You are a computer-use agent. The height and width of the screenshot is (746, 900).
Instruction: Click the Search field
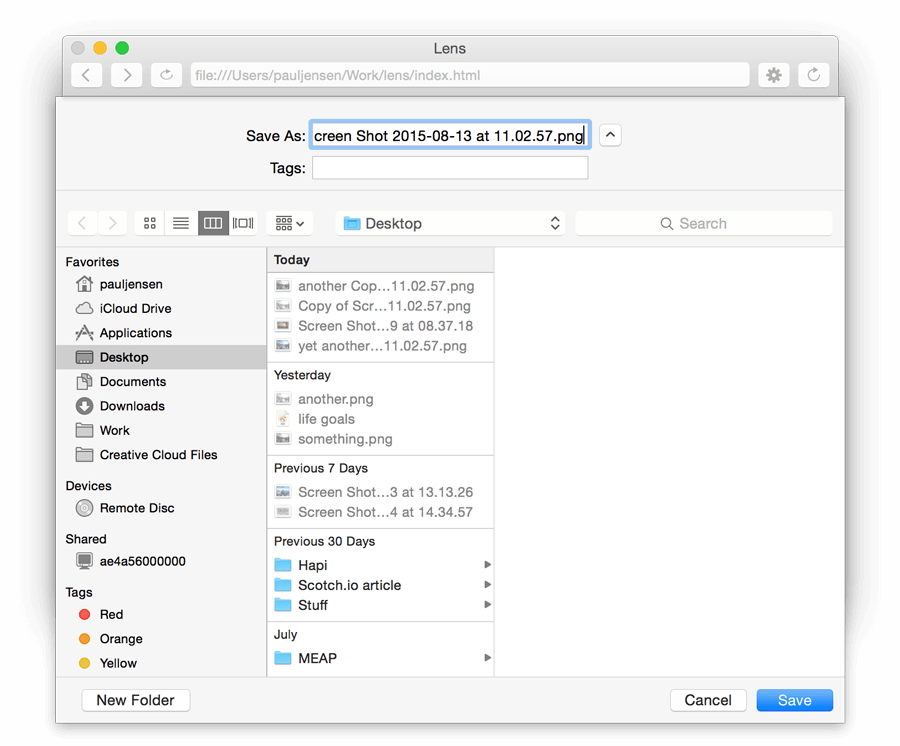(704, 223)
